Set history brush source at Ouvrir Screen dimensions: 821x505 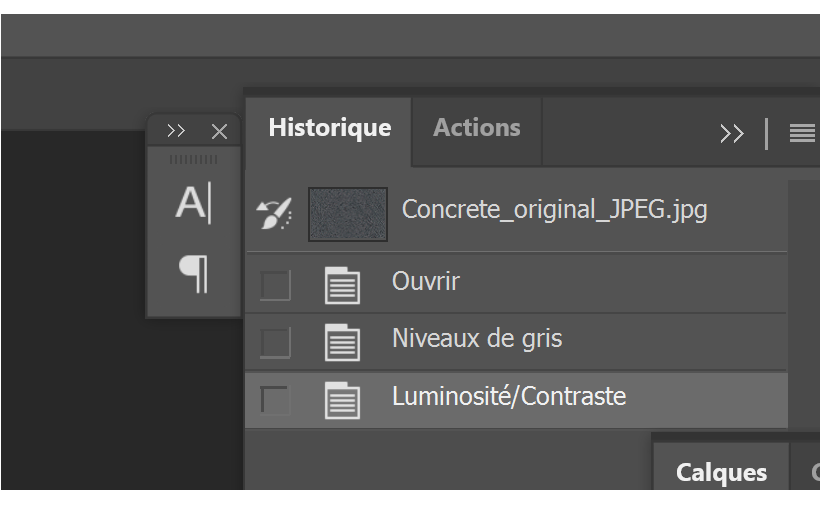tap(275, 285)
